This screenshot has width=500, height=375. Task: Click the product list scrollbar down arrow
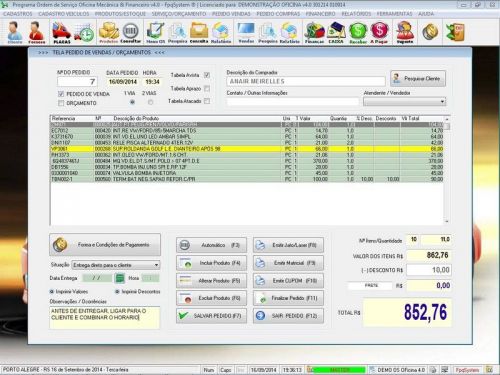(x=447, y=222)
